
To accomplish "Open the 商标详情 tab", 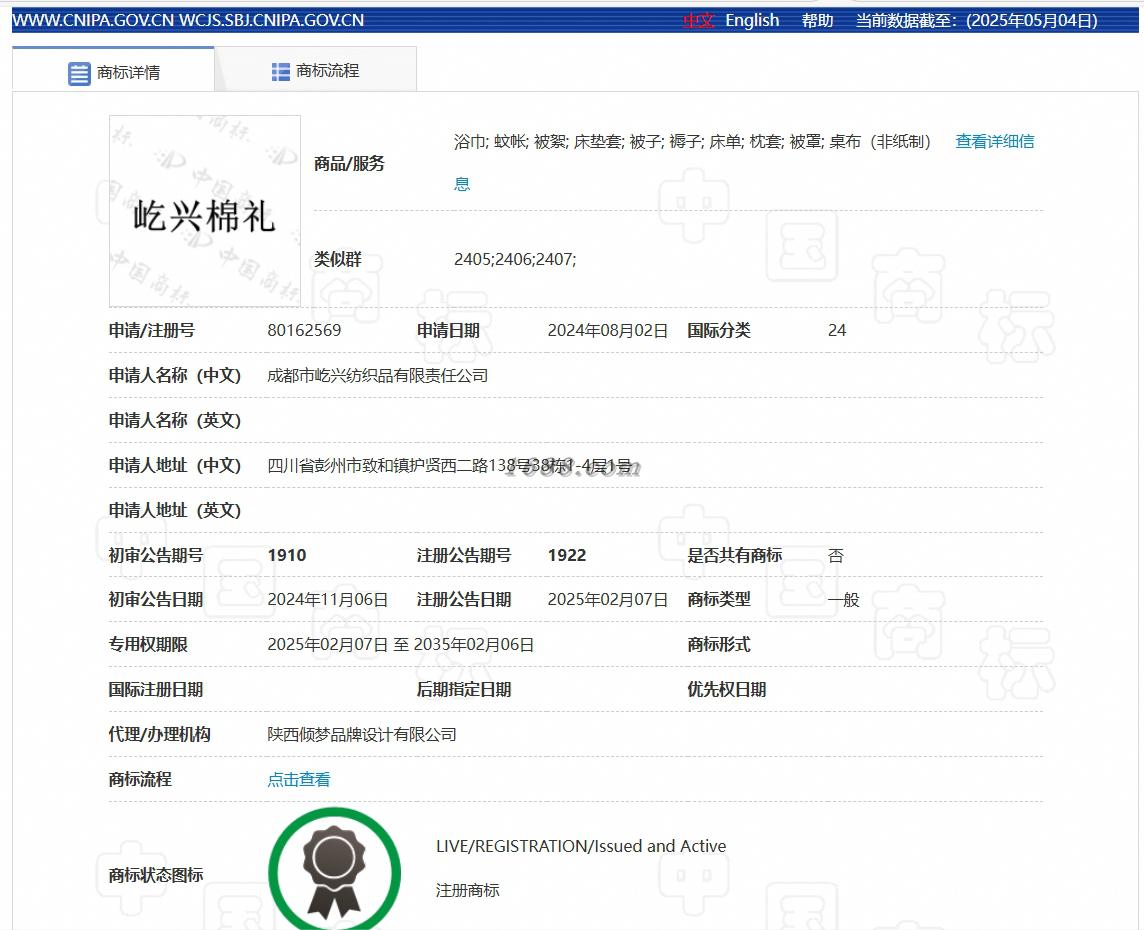I will [113, 71].
